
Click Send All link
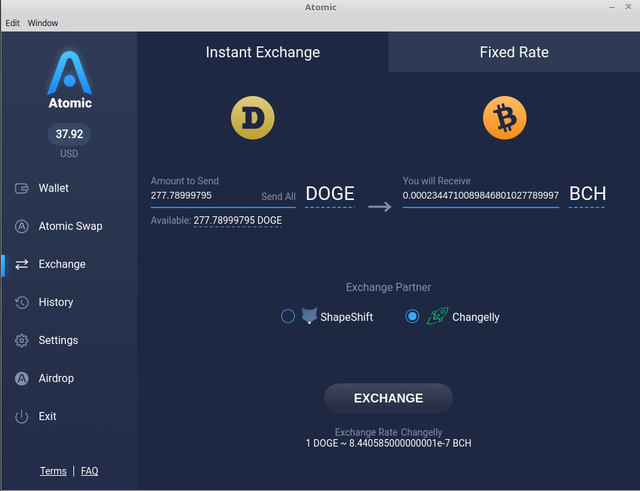(x=278, y=196)
